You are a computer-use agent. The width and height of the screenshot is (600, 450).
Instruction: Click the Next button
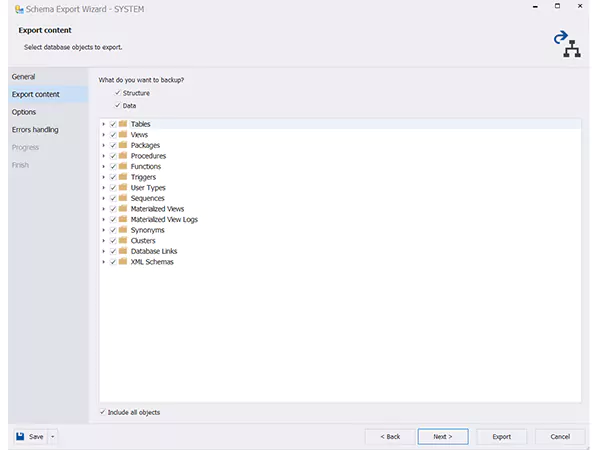(443, 437)
